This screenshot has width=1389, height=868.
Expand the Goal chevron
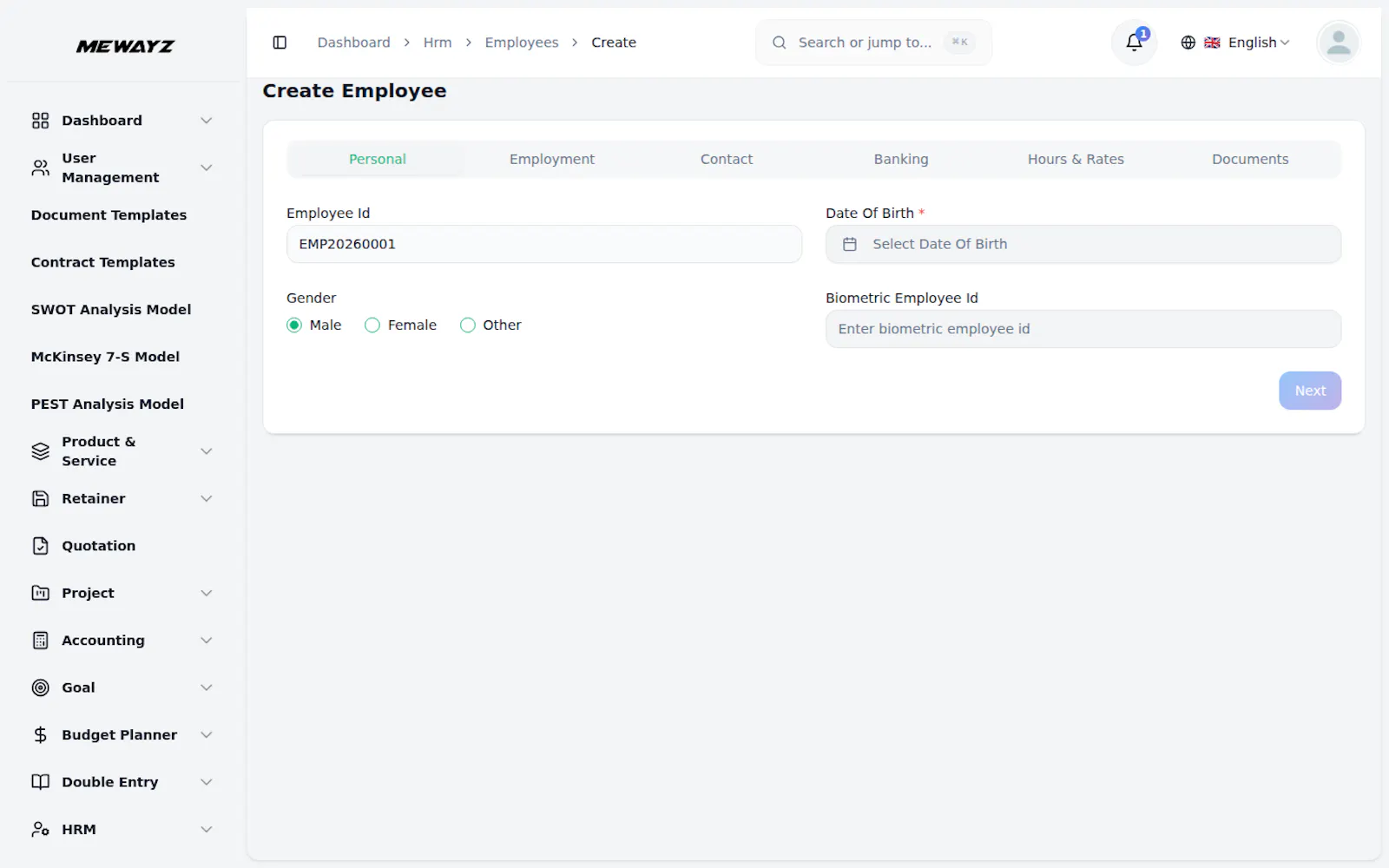coord(207,687)
